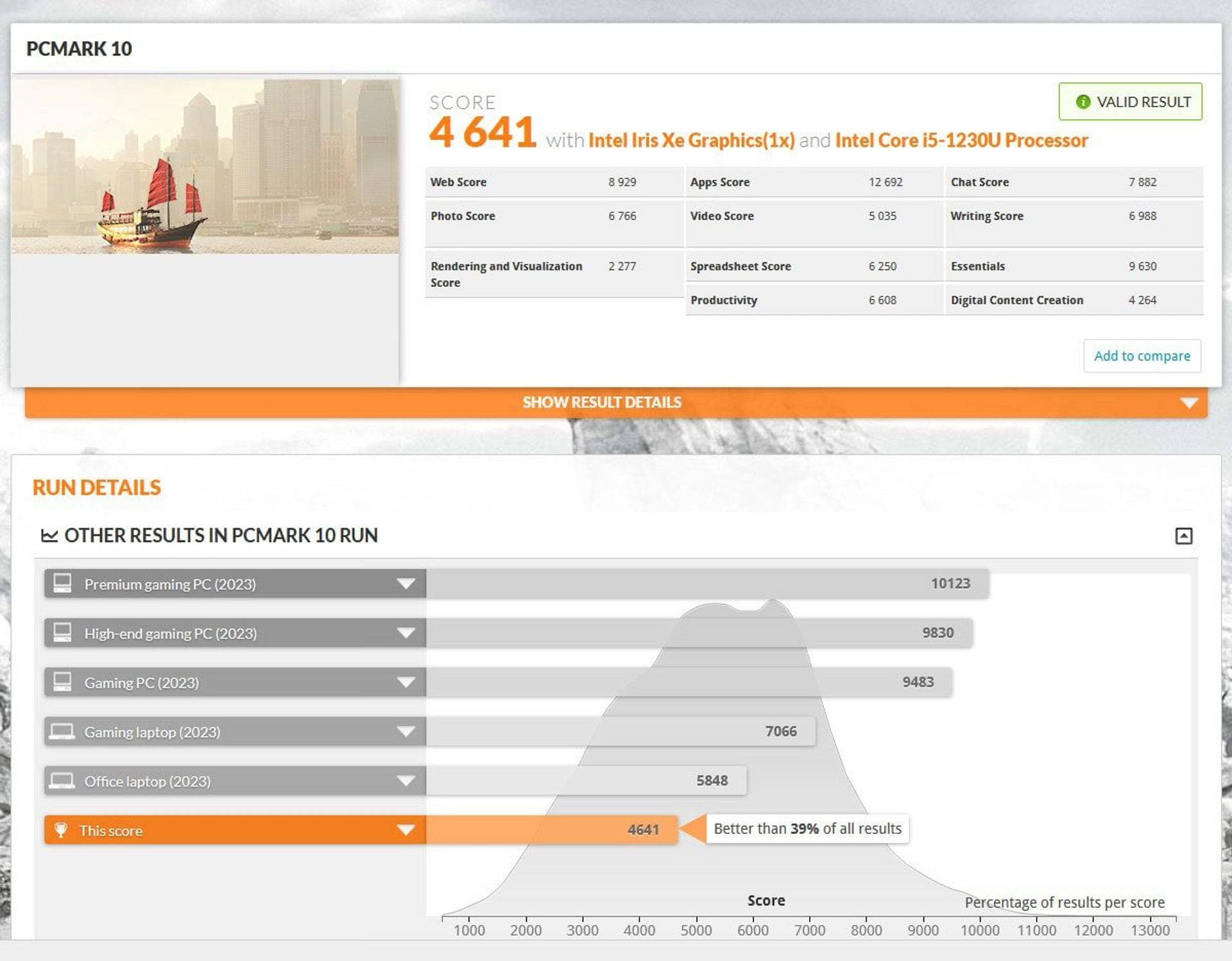The image size is (1232, 961).
Task: Click desktop icon for Premium gaming PC
Action: 62,583
